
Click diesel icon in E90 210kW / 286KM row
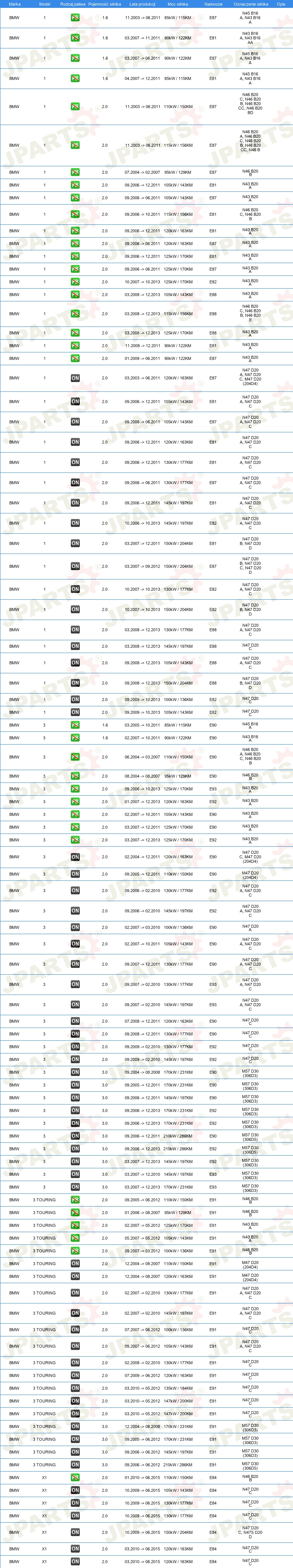(75, 1136)
